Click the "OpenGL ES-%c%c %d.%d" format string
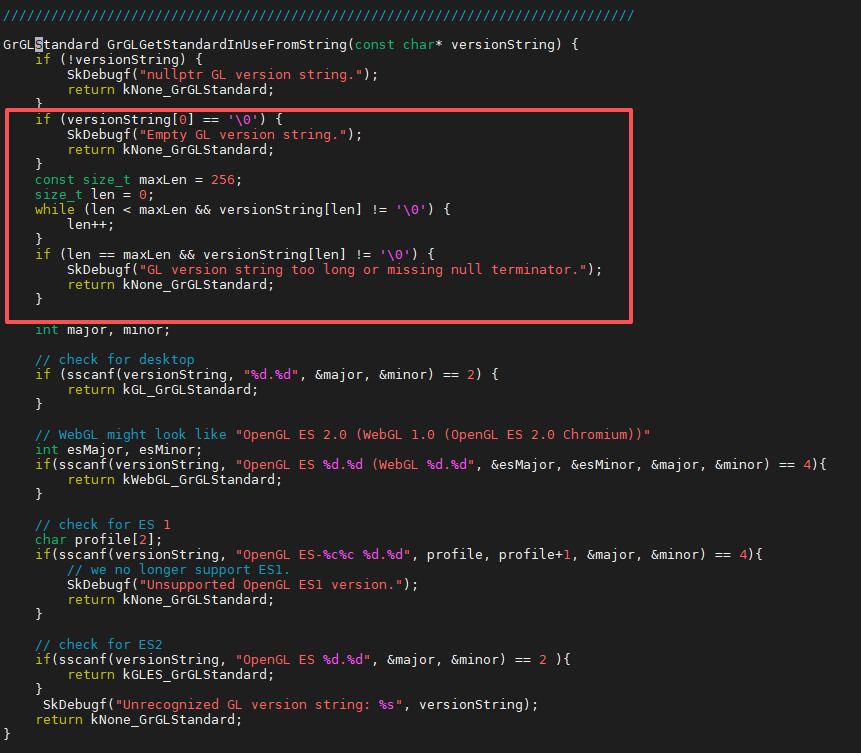The width and height of the screenshot is (861, 753). [323, 555]
